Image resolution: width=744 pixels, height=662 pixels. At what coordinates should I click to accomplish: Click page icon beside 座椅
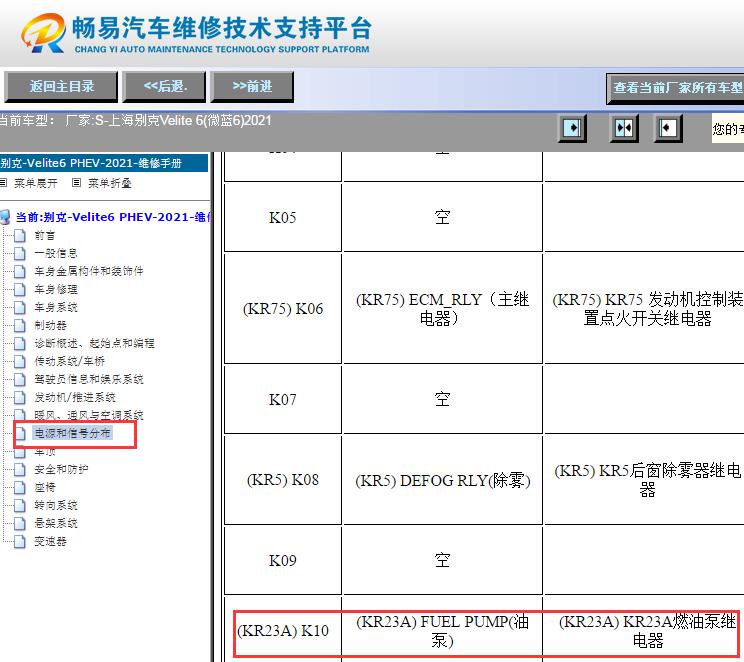[x=19, y=487]
